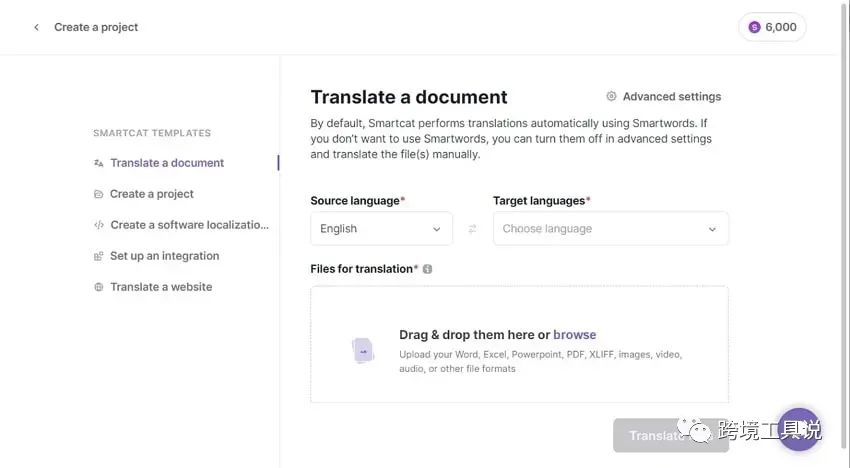The image size is (850, 468).
Task: Click the 6,000 Smartwords balance pill
Action: (772, 27)
